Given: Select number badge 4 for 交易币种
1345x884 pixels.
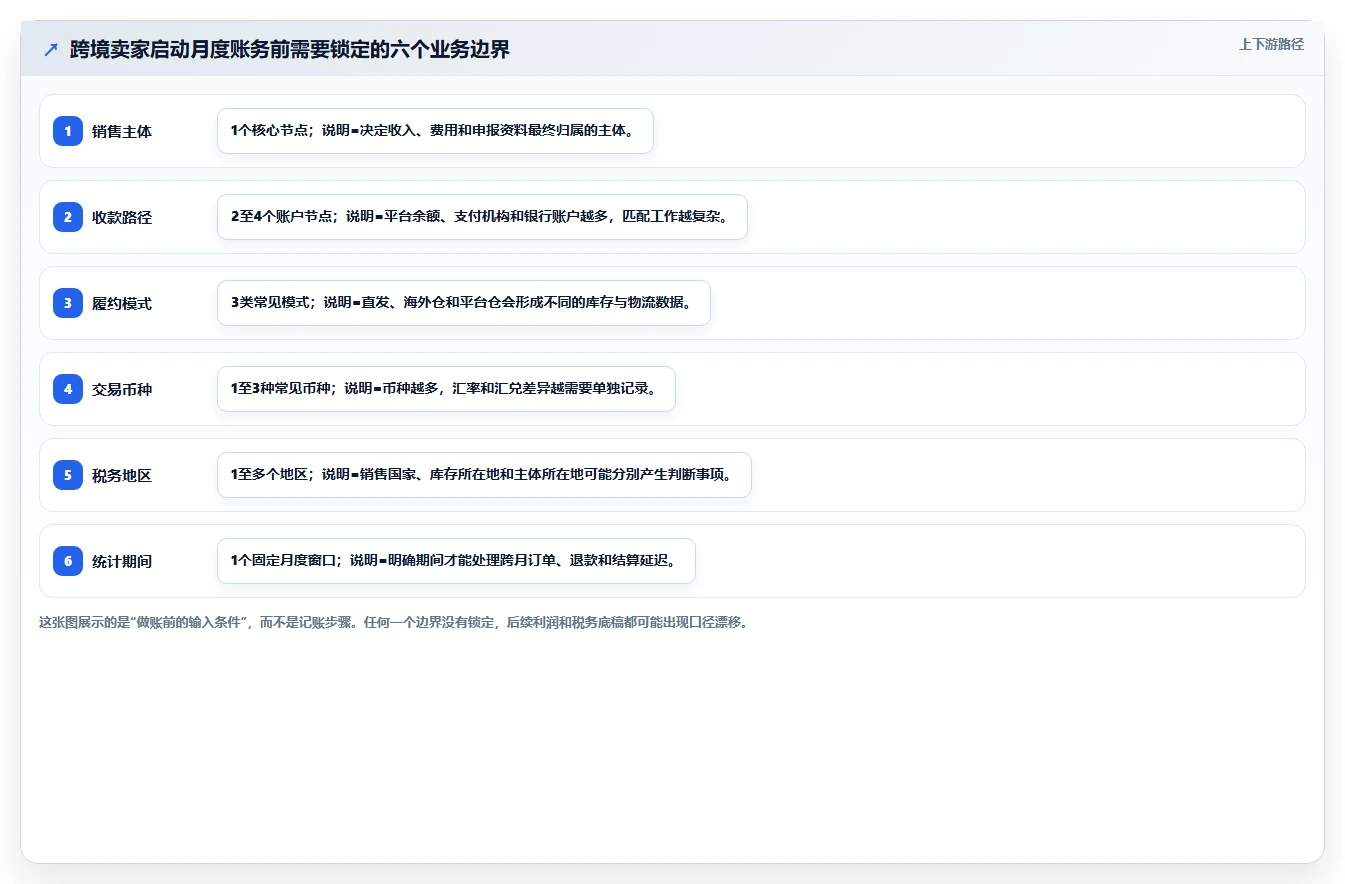Looking at the screenshot, I should point(68,389).
